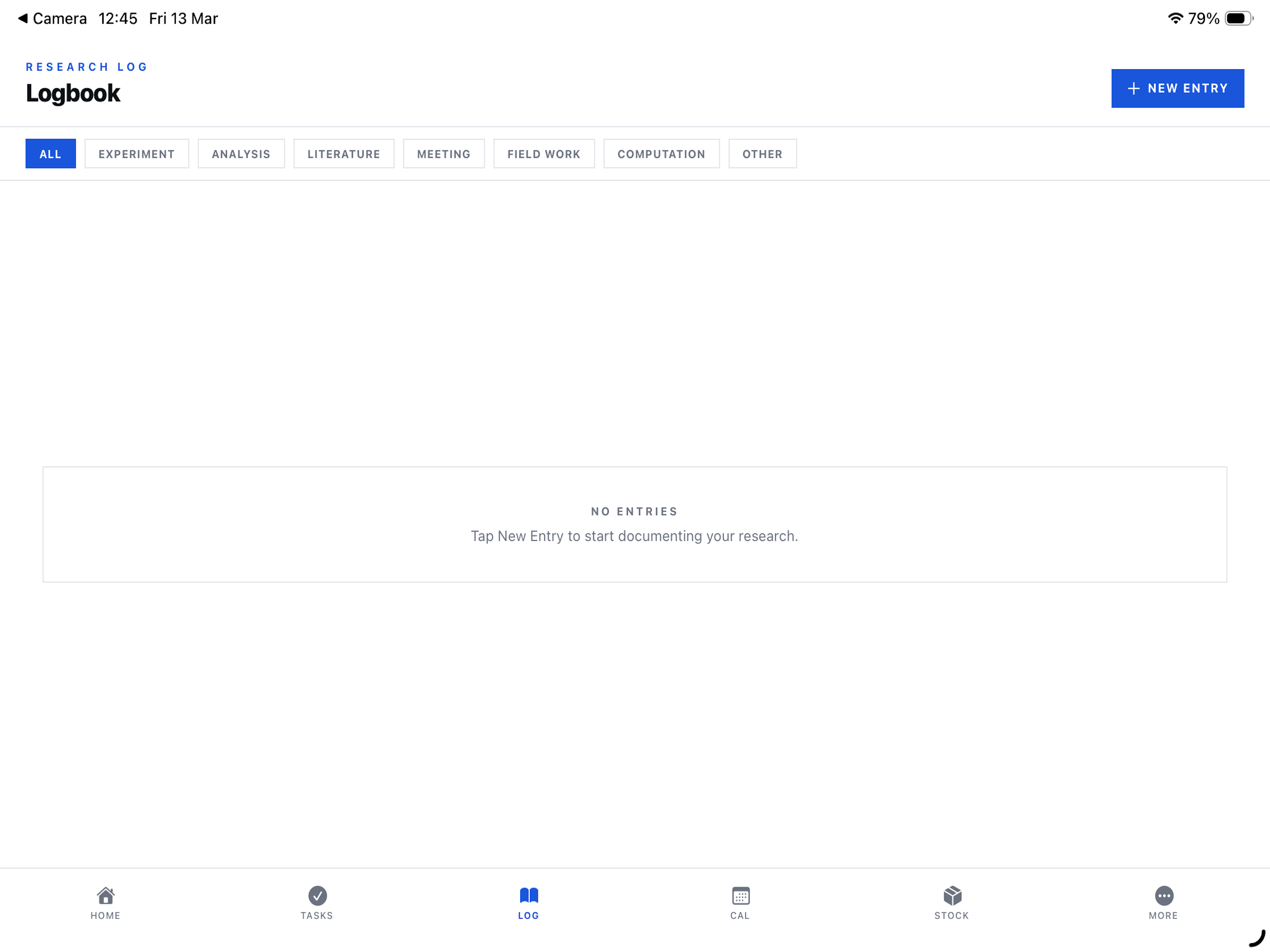This screenshot has height=952, width=1270.
Task: Show only Literature entries
Action: pyautogui.click(x=344, y=154)
